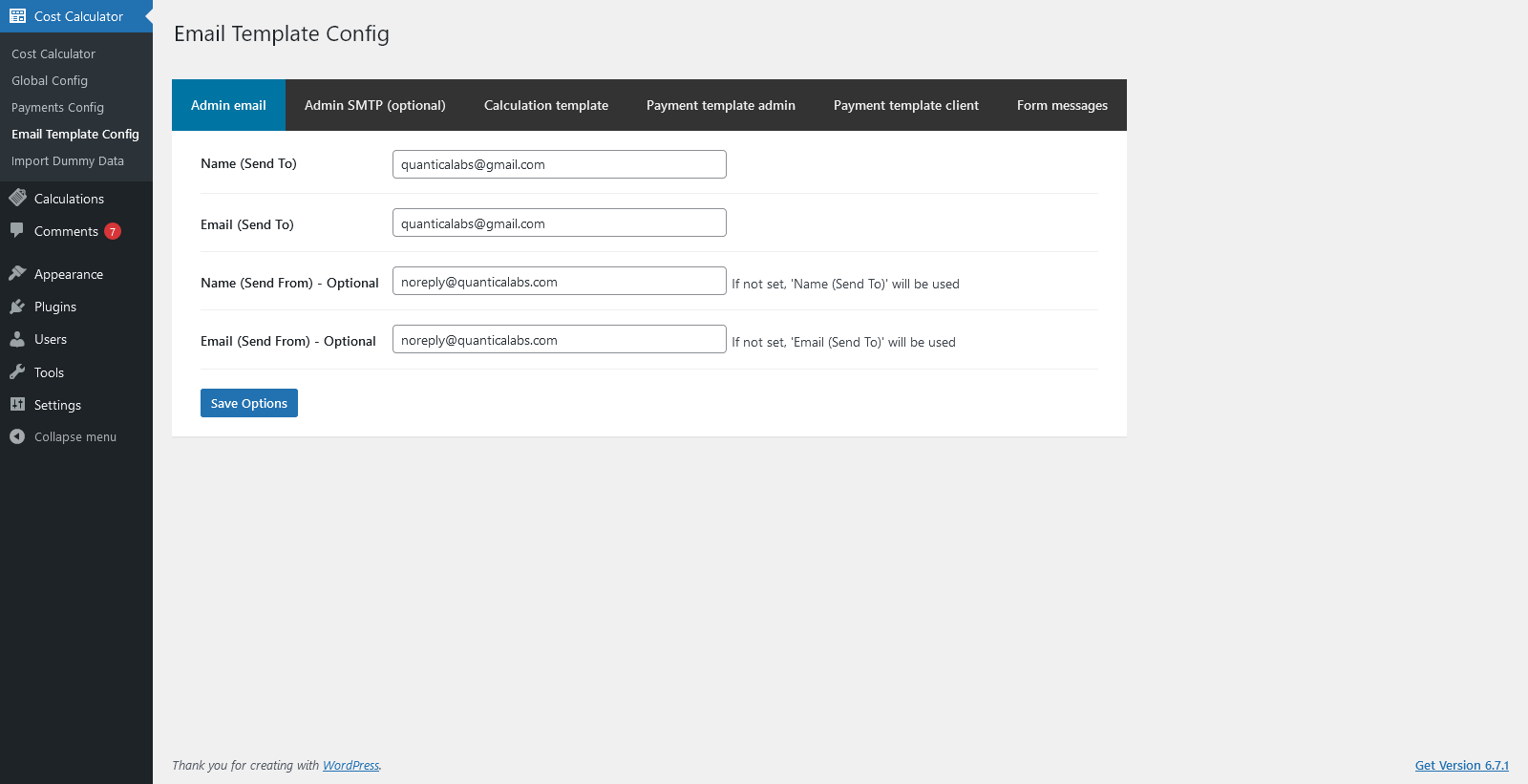Open Global Config submenu item
This screenshot has width=1528, height=784.
click(50, 81)
